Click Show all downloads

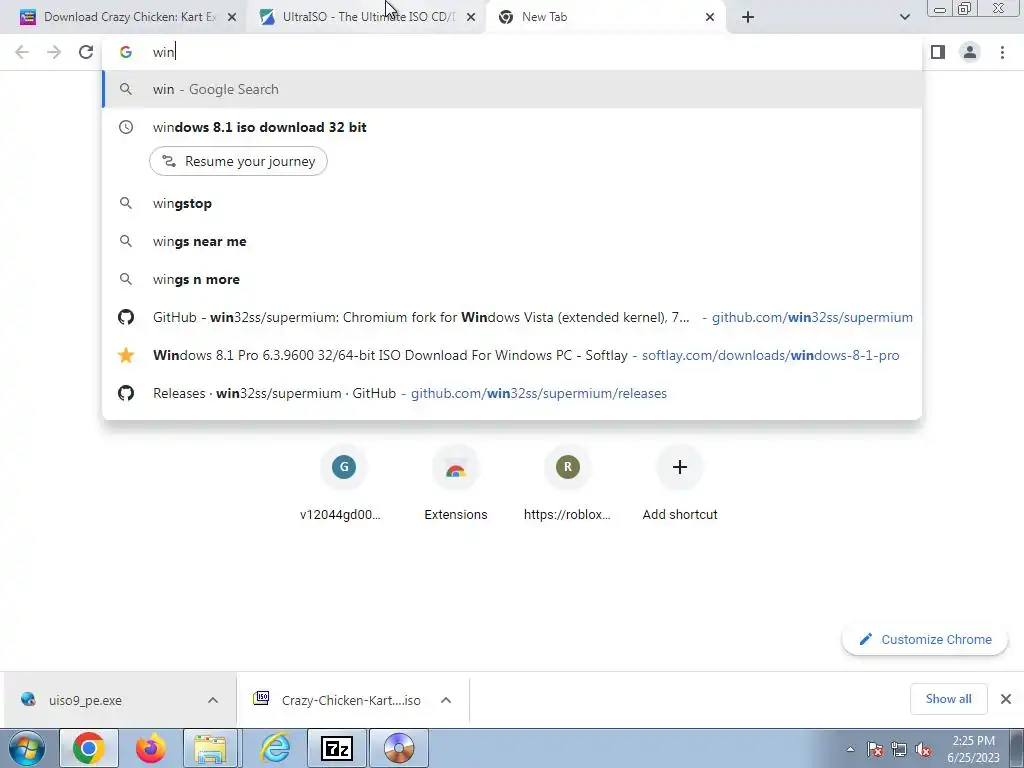click(948, 699)
